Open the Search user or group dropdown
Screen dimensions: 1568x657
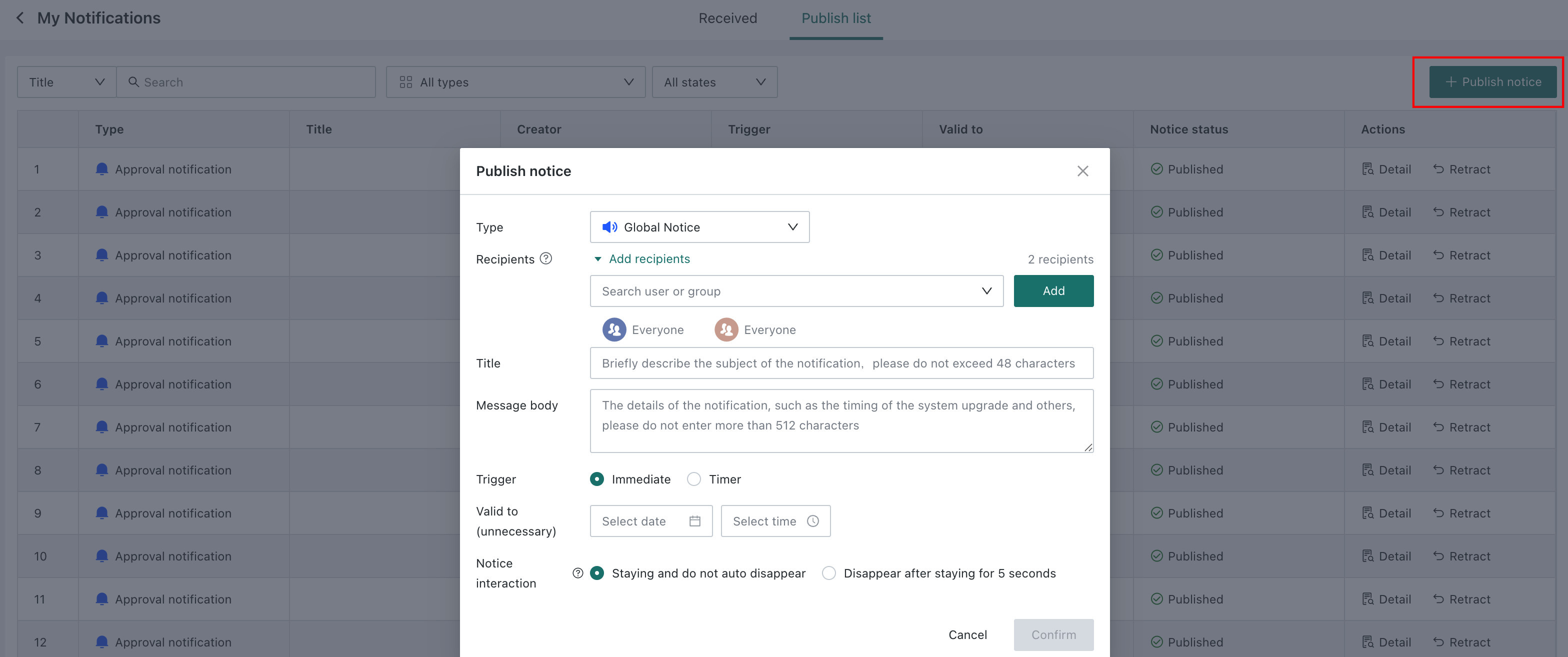(x=796, y=291)
